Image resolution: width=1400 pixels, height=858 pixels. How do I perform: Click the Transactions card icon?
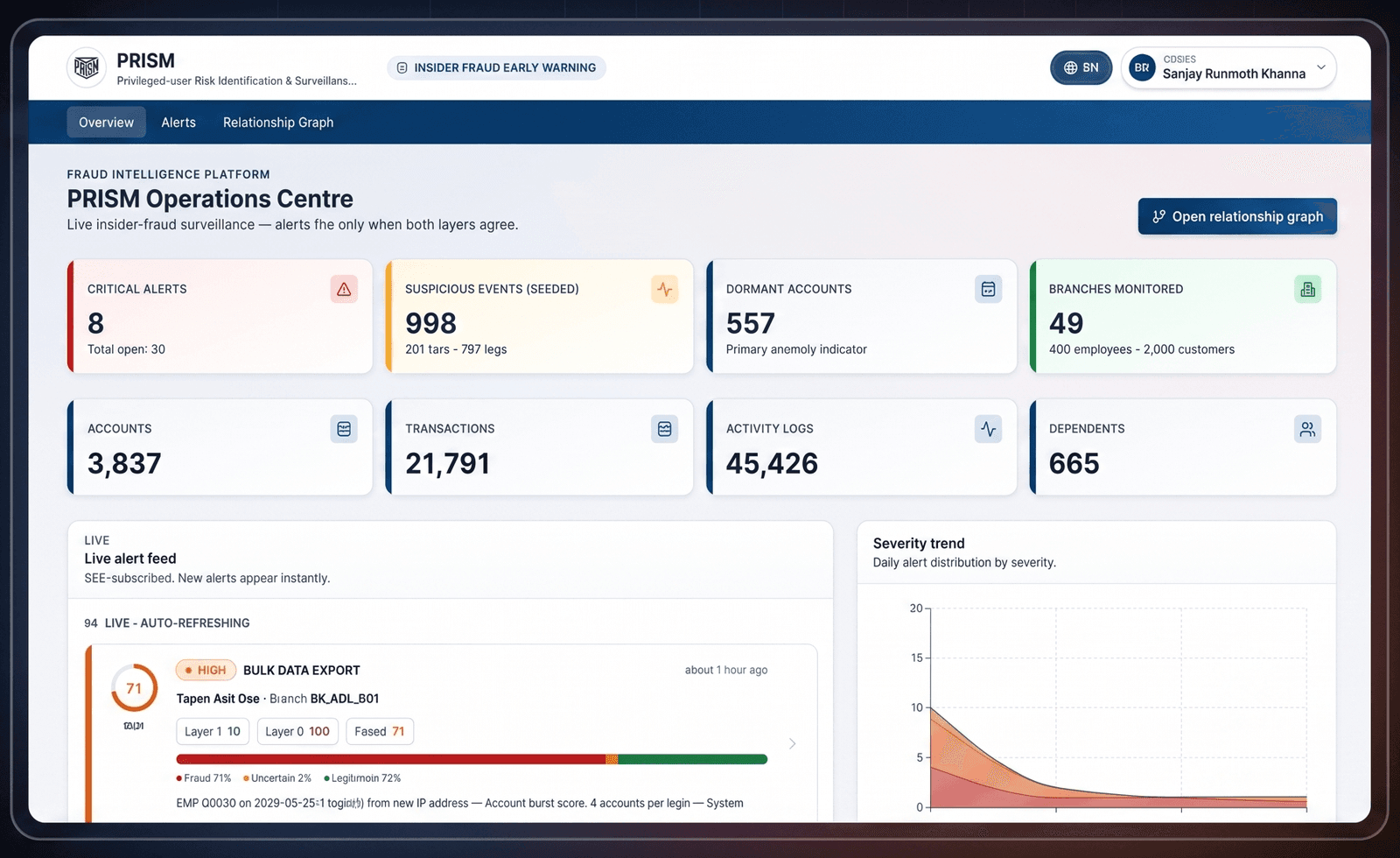click(x=665, y=429)
